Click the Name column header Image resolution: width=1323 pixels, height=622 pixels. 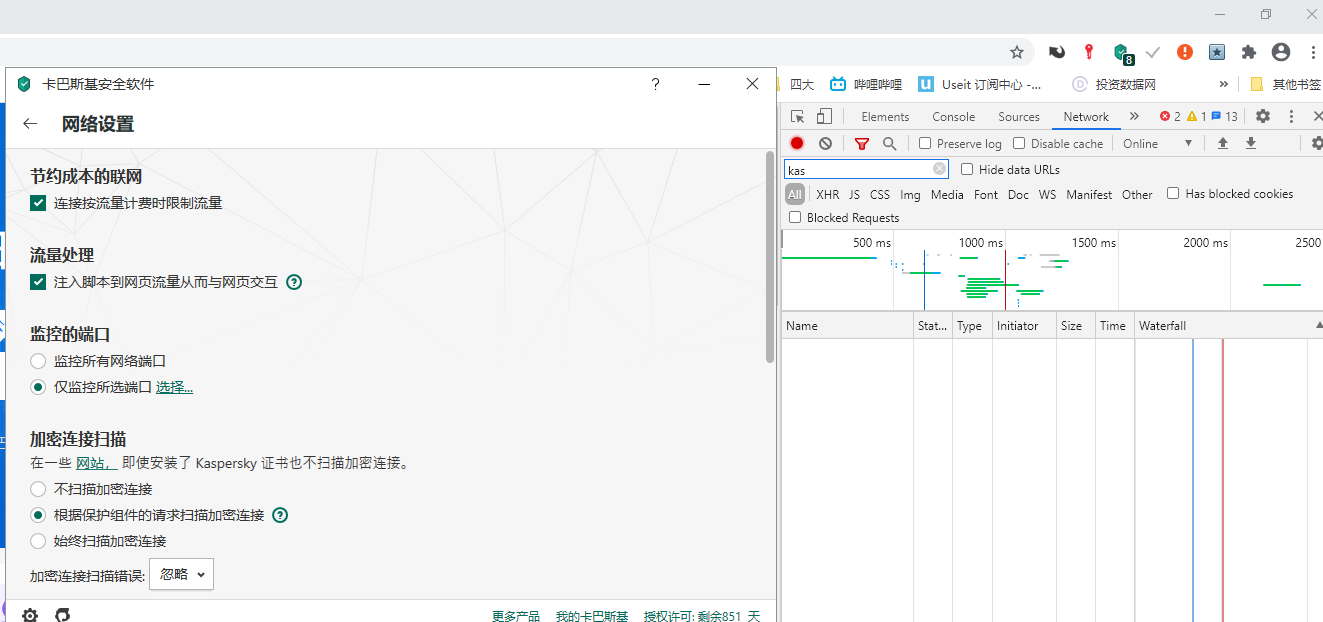tap(847, 325)
